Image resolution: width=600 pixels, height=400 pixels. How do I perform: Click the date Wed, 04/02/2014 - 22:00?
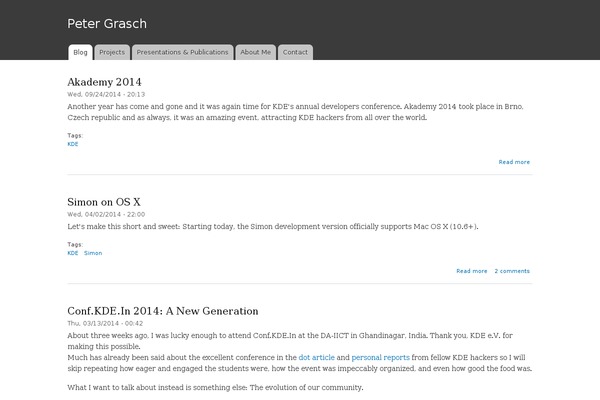[x=106, y=214]
